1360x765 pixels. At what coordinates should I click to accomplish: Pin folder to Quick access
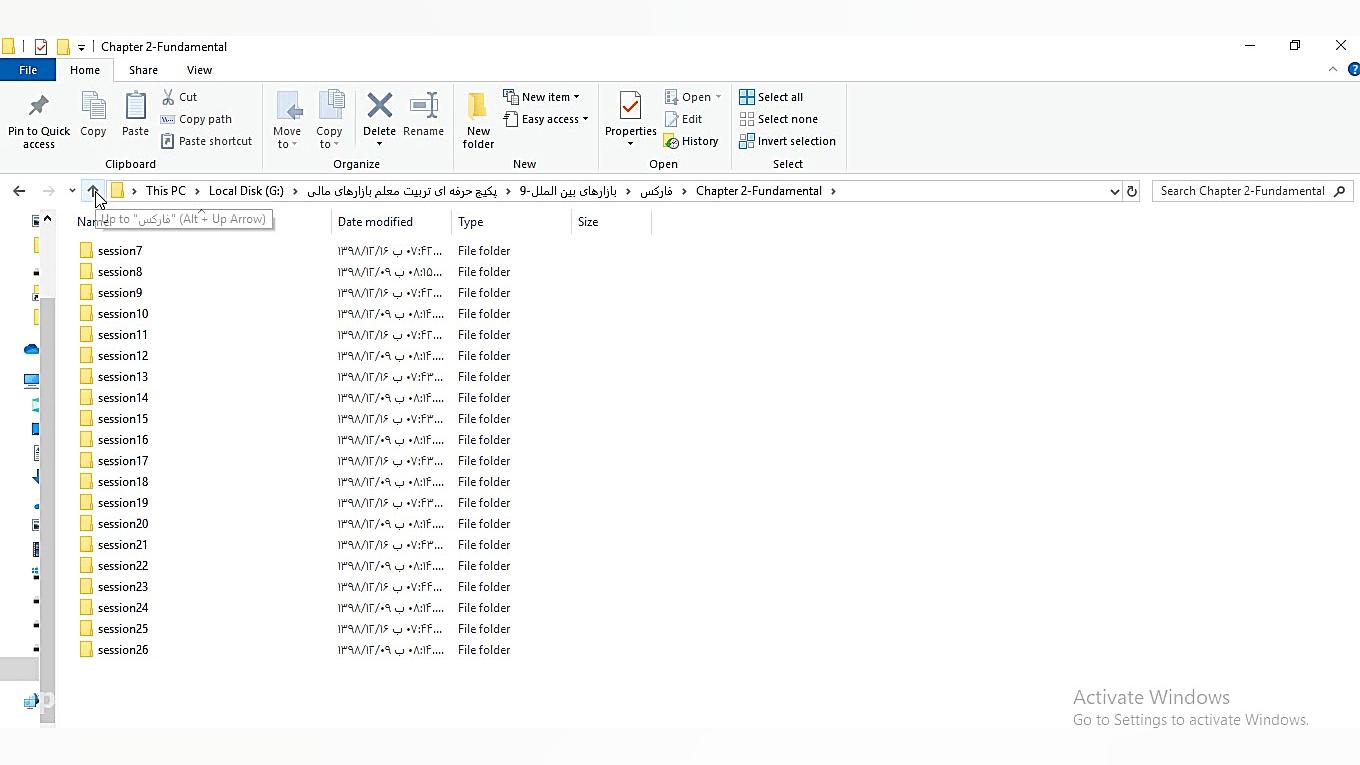click(x=39, y=121)
